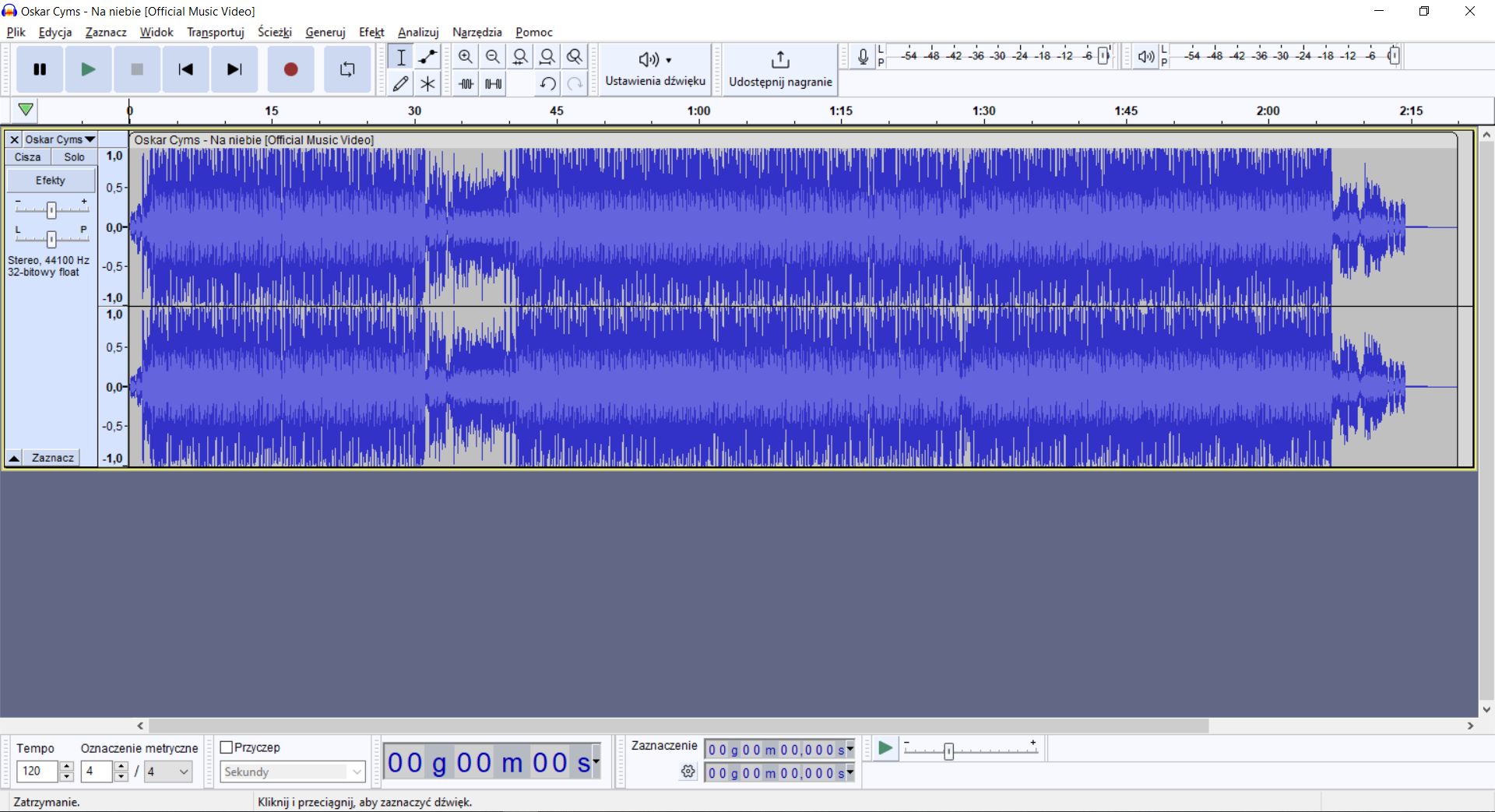Open Ustawienia dźwięku audio settings dropdown

click(x=655, y=69)
